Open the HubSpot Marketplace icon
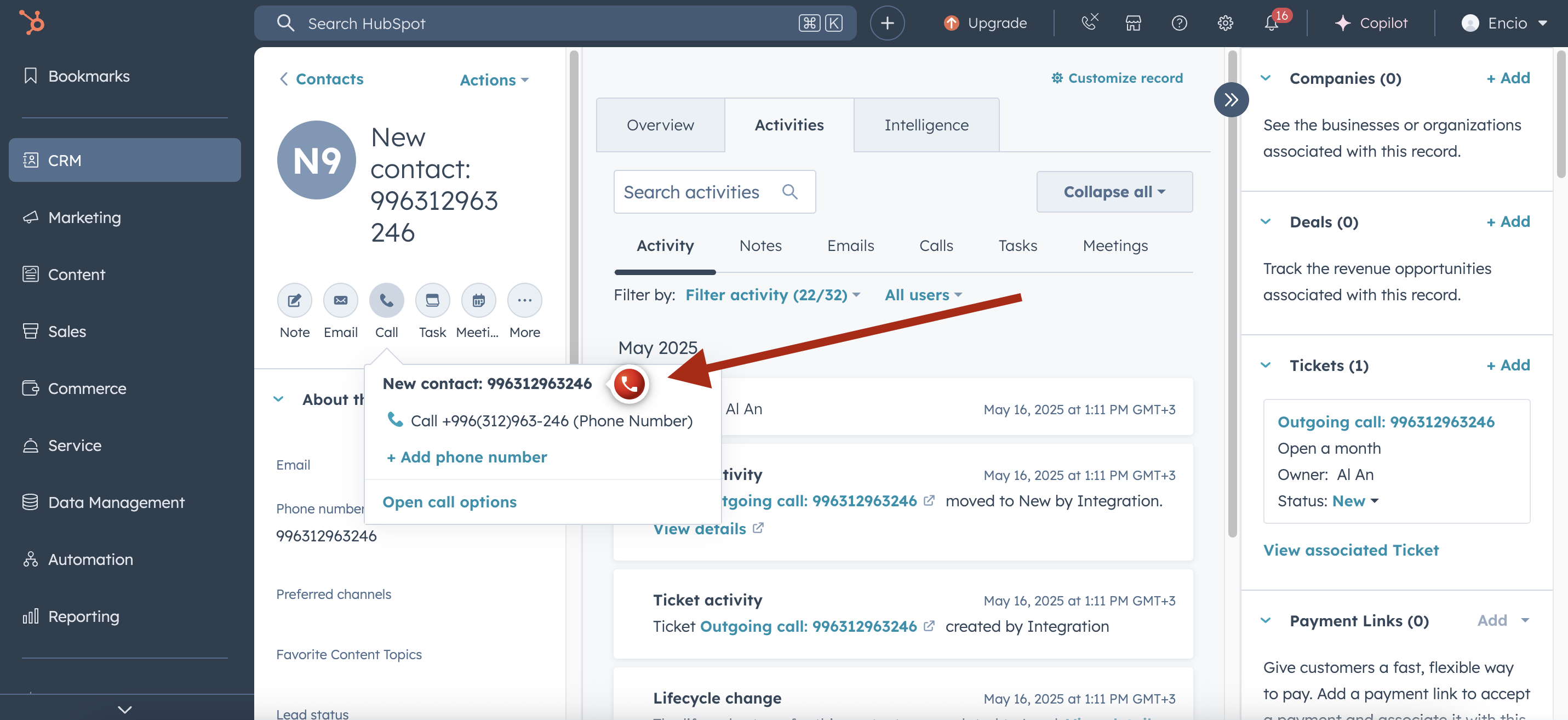This screenshot has height=720, width=1568. tap(1134, 23)
